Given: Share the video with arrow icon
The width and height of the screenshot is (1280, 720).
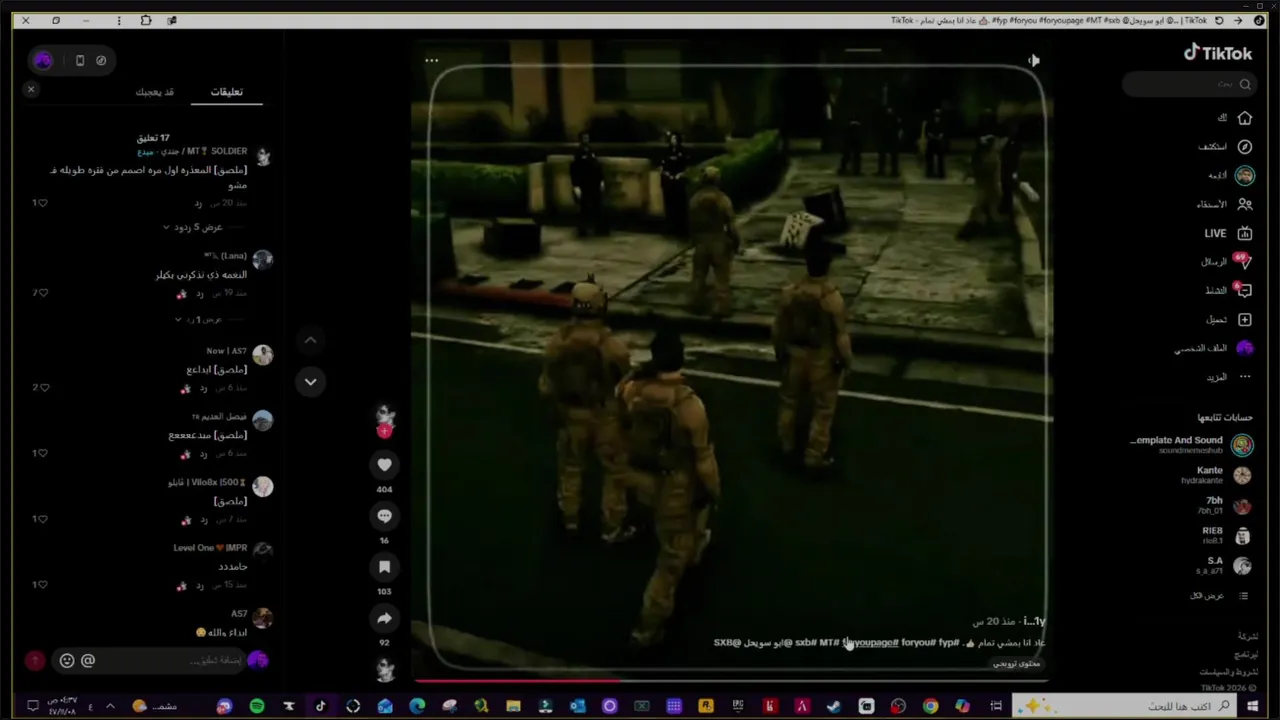Looking at the screenshot, I should 384,618.
